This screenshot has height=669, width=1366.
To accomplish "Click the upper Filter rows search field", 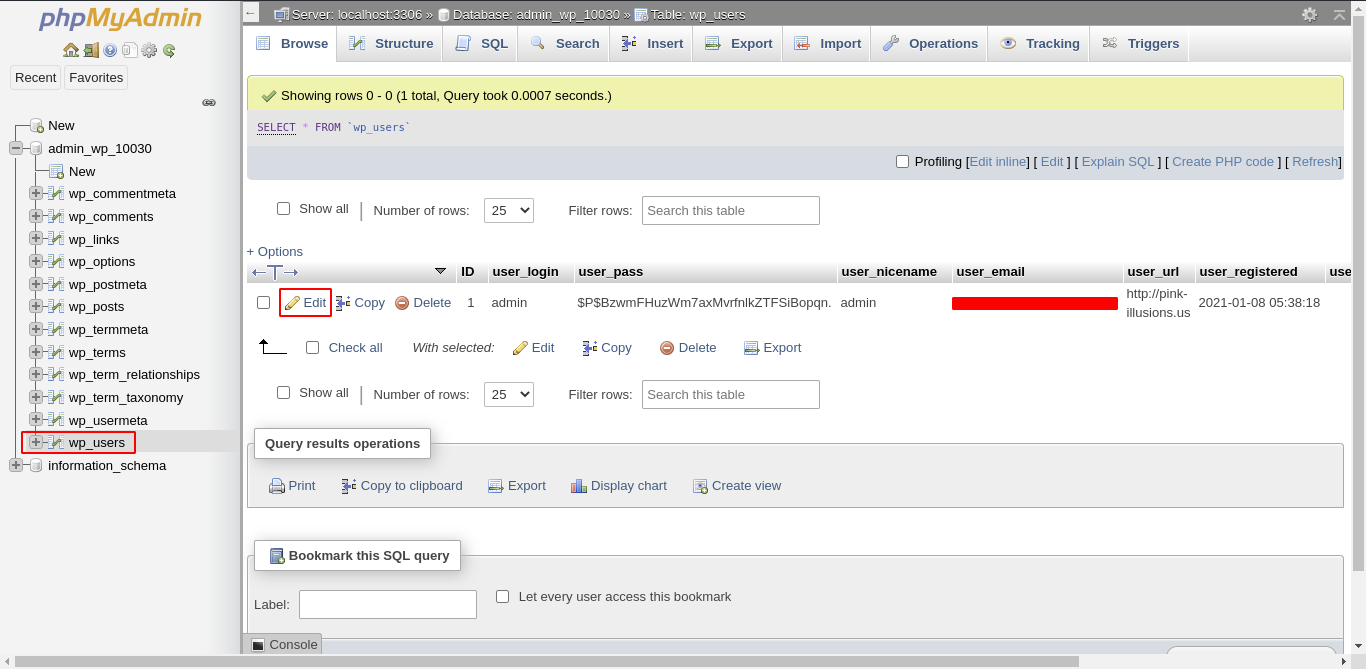I will pos(731,210).
